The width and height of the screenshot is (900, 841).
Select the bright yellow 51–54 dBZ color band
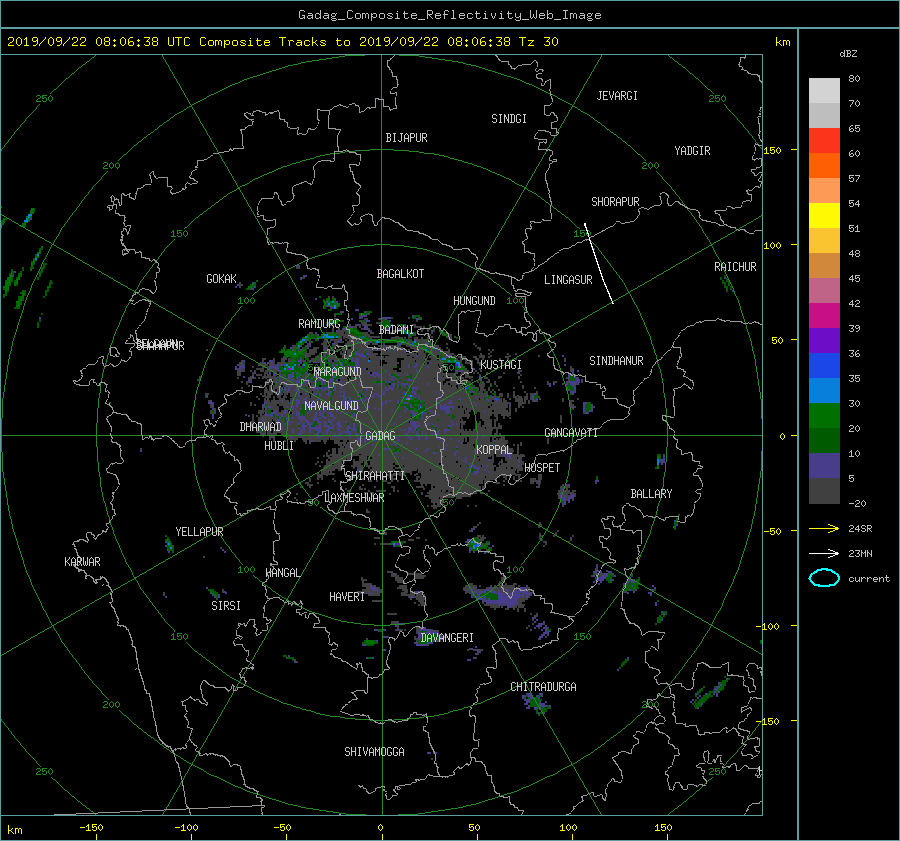[x=824, y=215]
